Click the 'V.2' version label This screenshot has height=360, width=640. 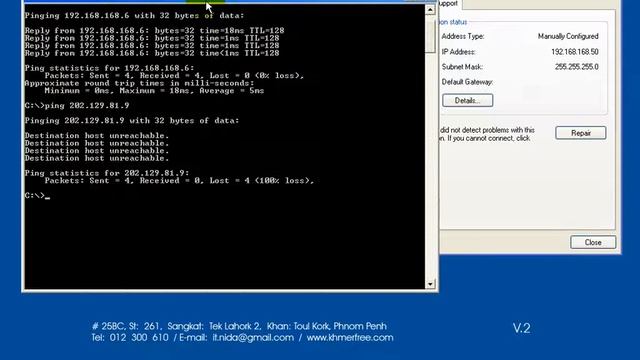(522, 328)
